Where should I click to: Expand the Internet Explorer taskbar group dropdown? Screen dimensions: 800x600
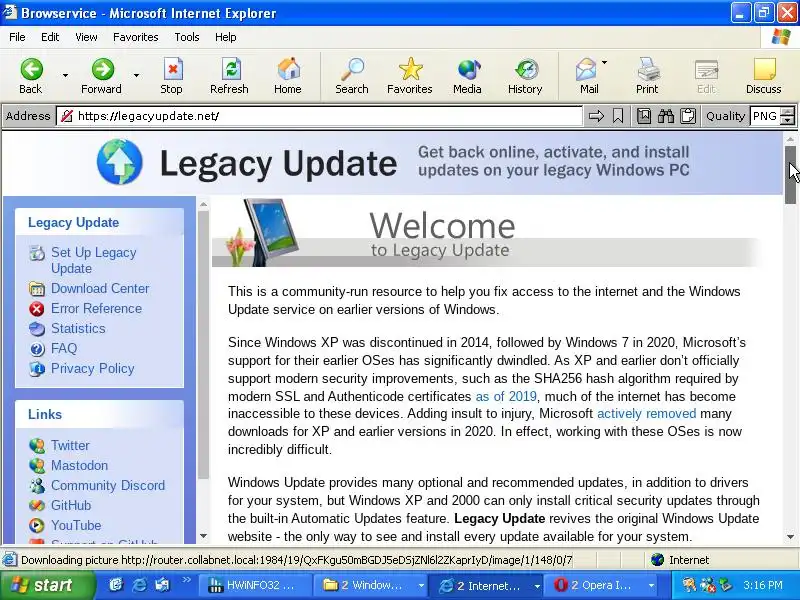(x=537, y=586)
